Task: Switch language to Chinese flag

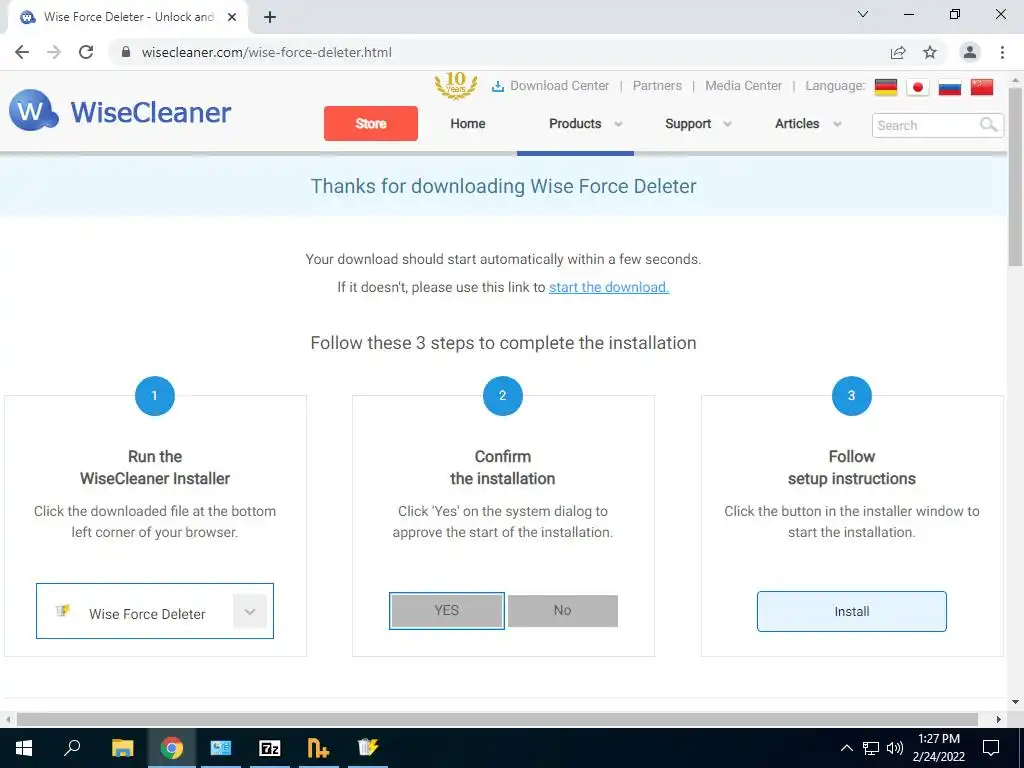Action: 982,87
